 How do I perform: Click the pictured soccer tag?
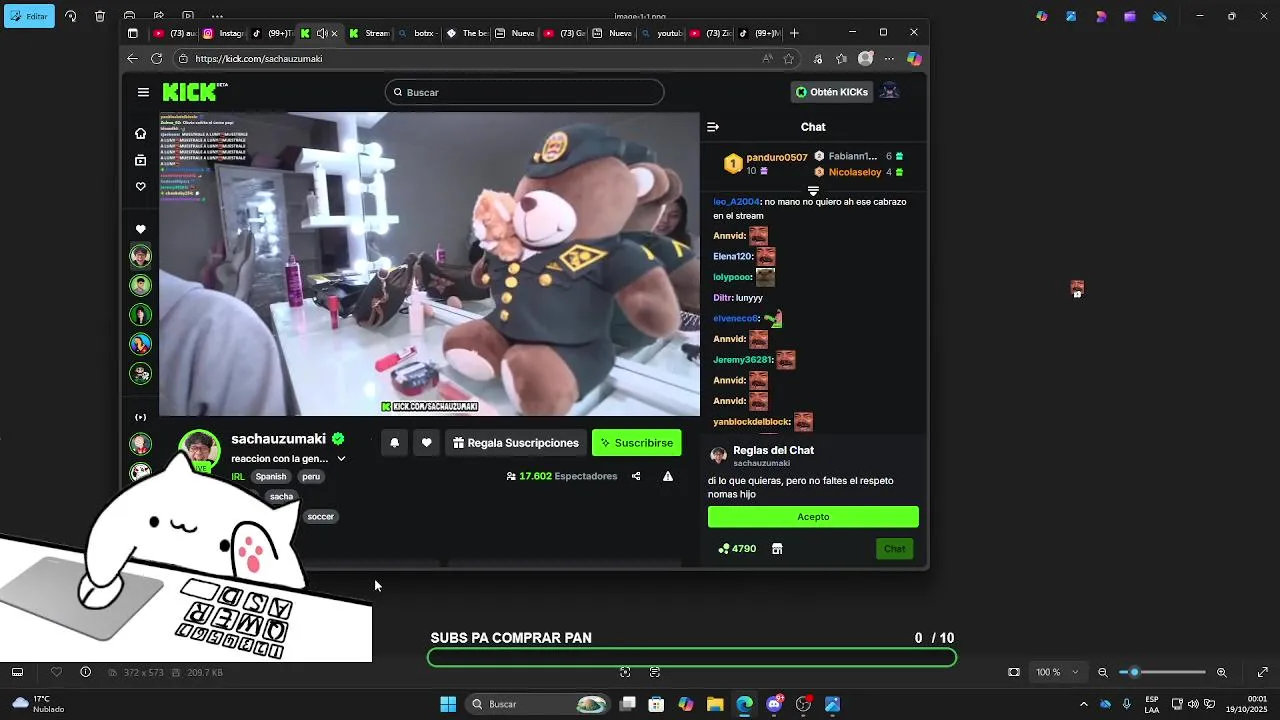(320, 517)
